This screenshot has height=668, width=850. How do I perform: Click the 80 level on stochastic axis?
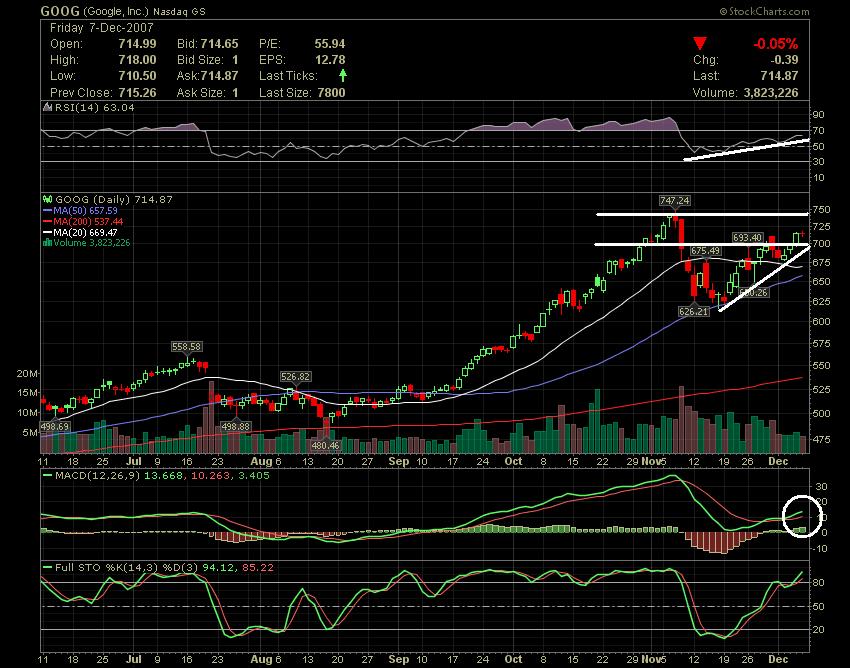(x=819, y=583)
